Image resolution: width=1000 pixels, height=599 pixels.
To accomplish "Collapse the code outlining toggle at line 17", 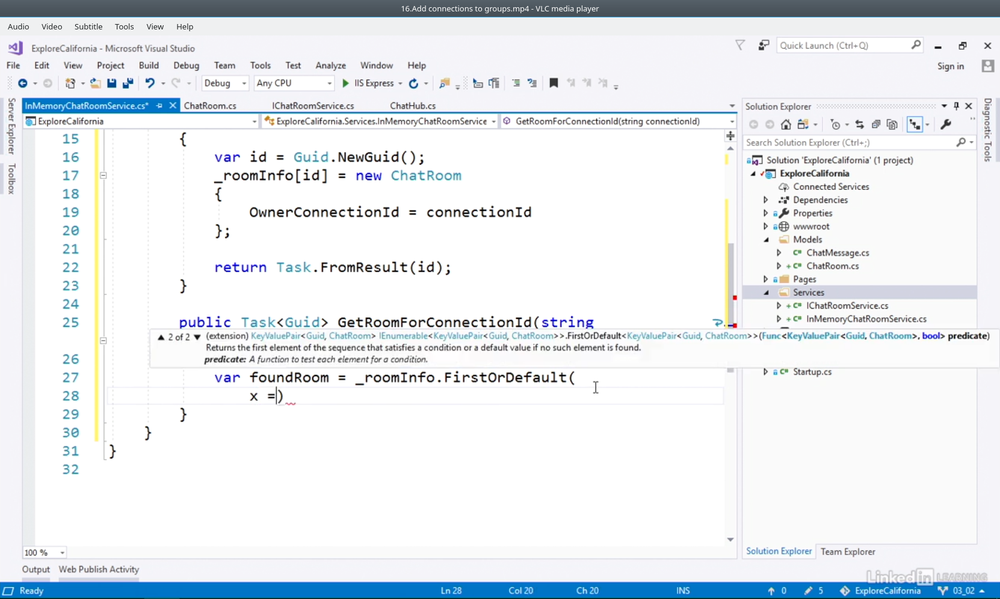I will point(103,175).
